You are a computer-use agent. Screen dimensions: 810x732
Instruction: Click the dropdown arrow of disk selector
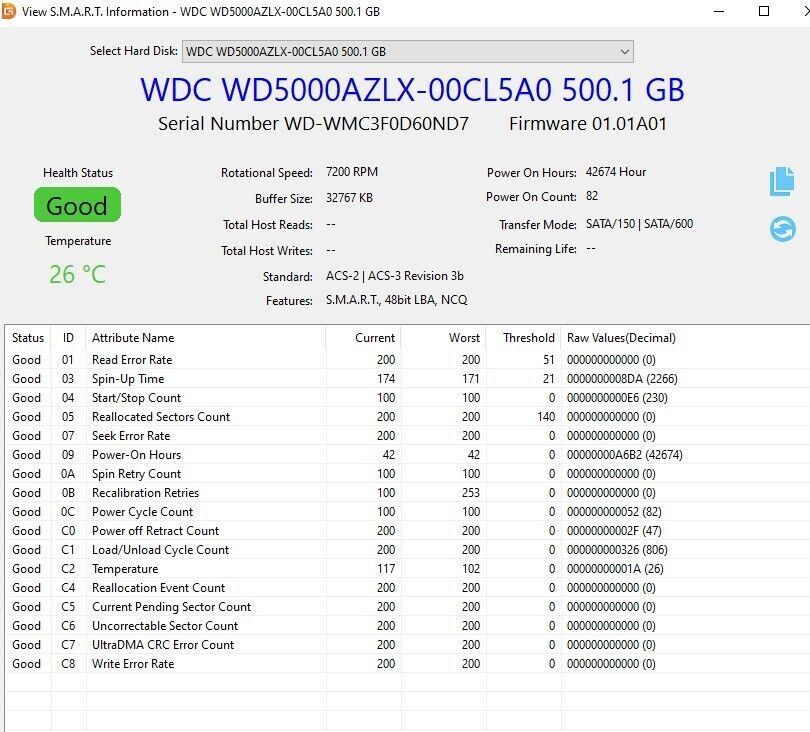coord(625,52)
